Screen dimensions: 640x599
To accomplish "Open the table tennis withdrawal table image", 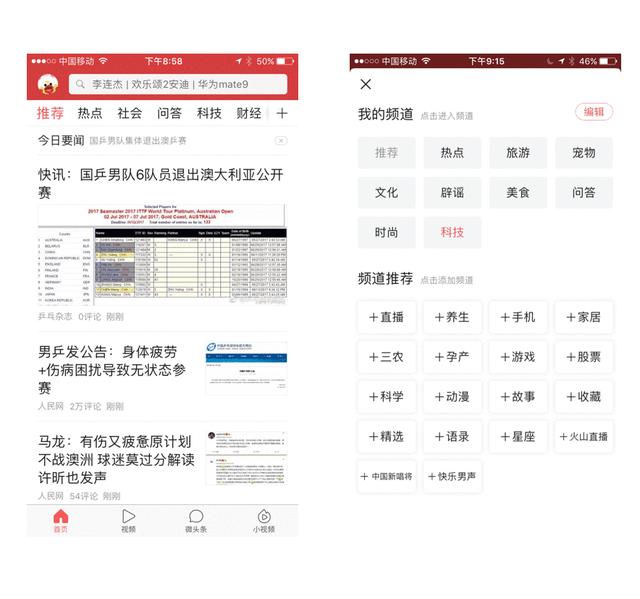I will point(162,254).
